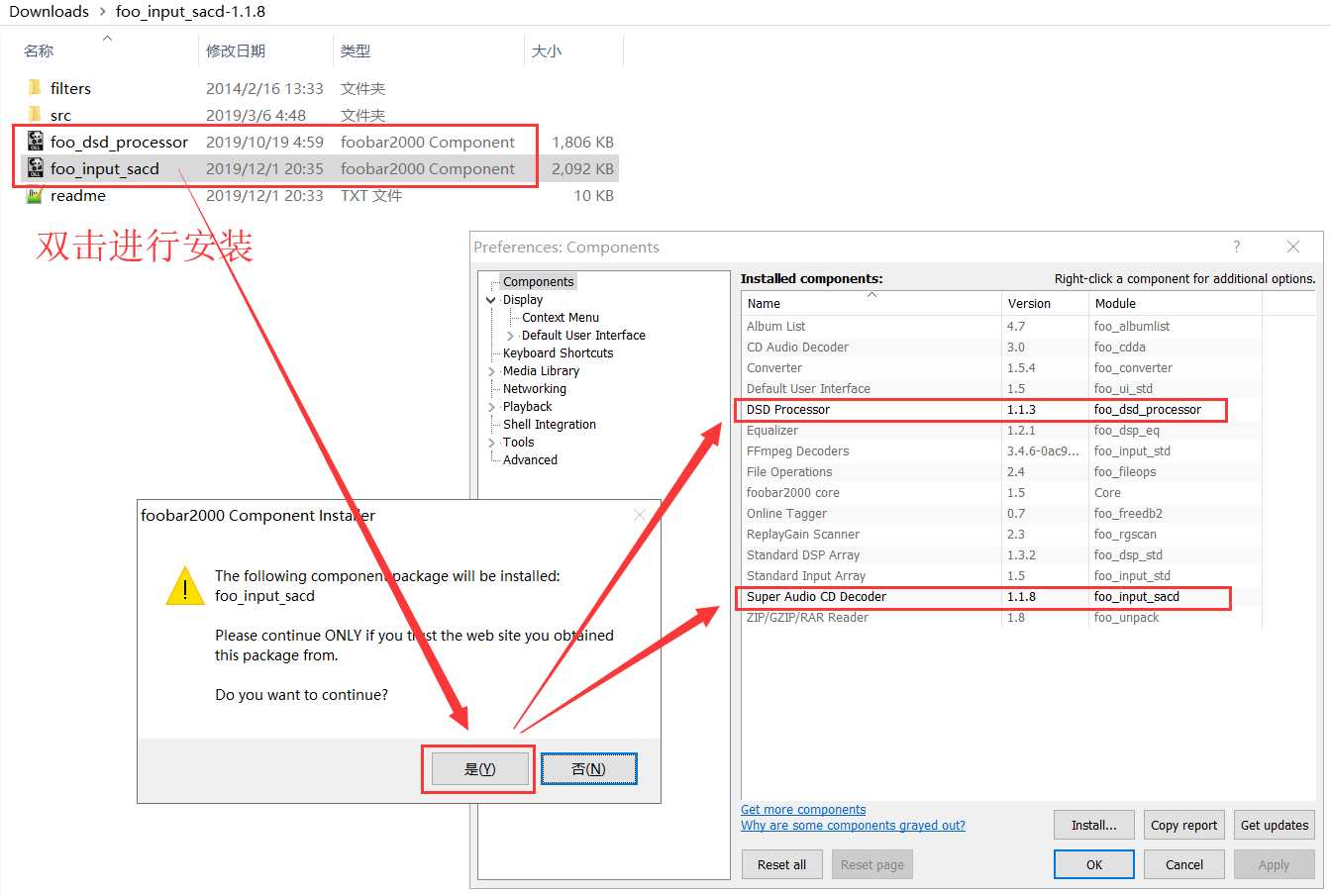Screen dimensions: 1331x896
Task: Select the ZIP/GZIP/RAR Reader component row
Action: [1001, 617]
